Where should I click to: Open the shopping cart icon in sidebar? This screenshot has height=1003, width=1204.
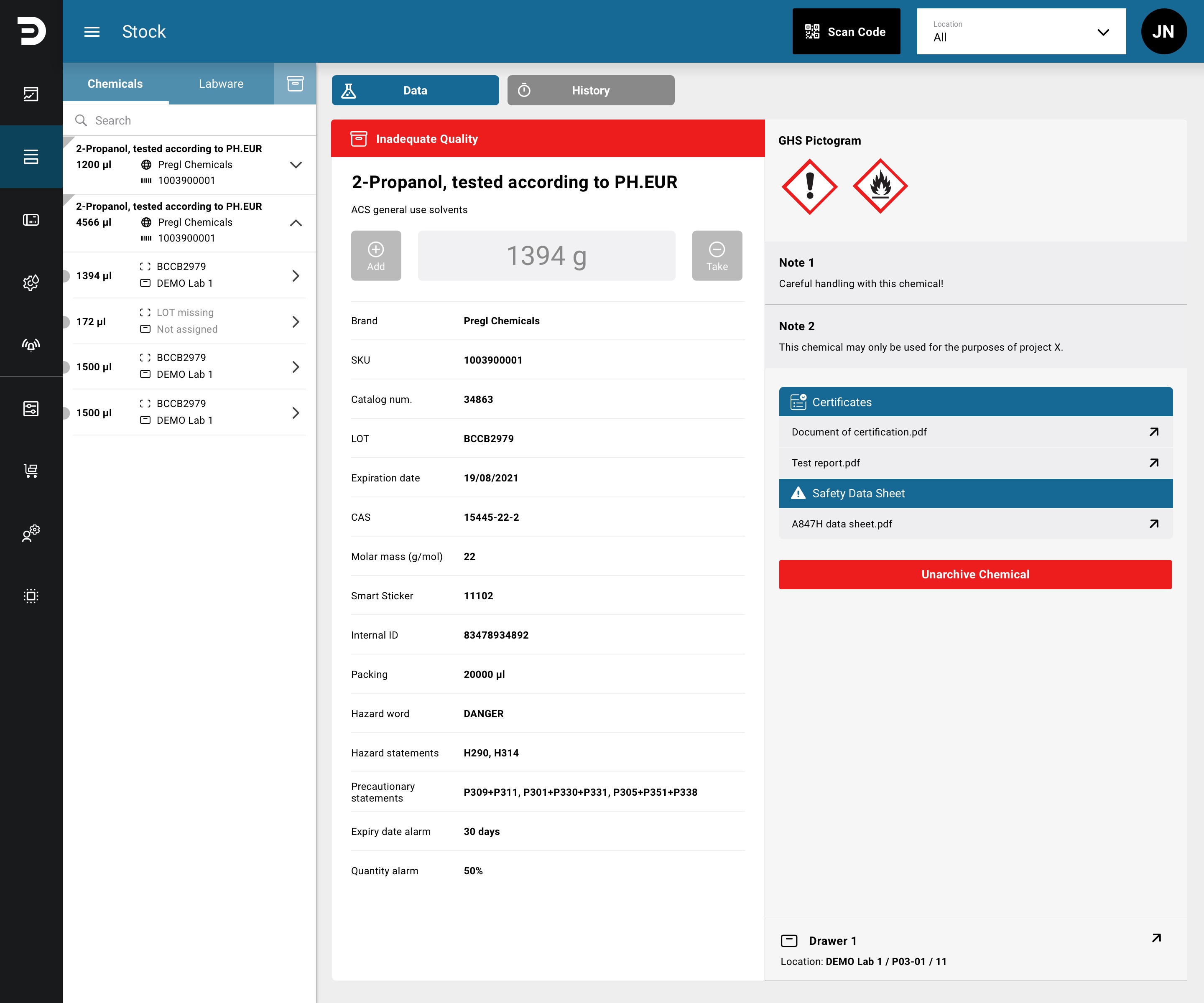point(31,471)
